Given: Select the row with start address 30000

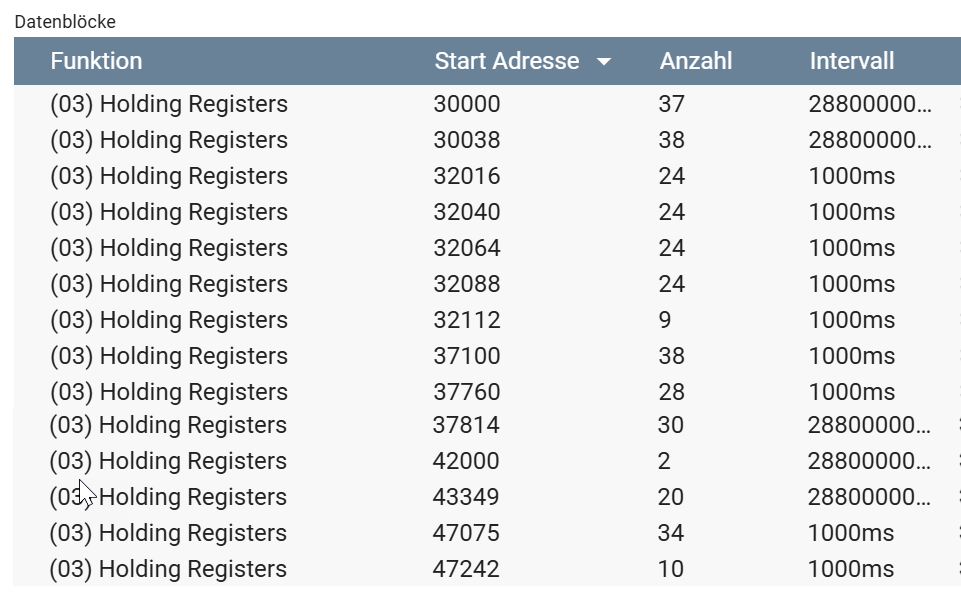Looking at the screenshot, I should coord(466,104).
